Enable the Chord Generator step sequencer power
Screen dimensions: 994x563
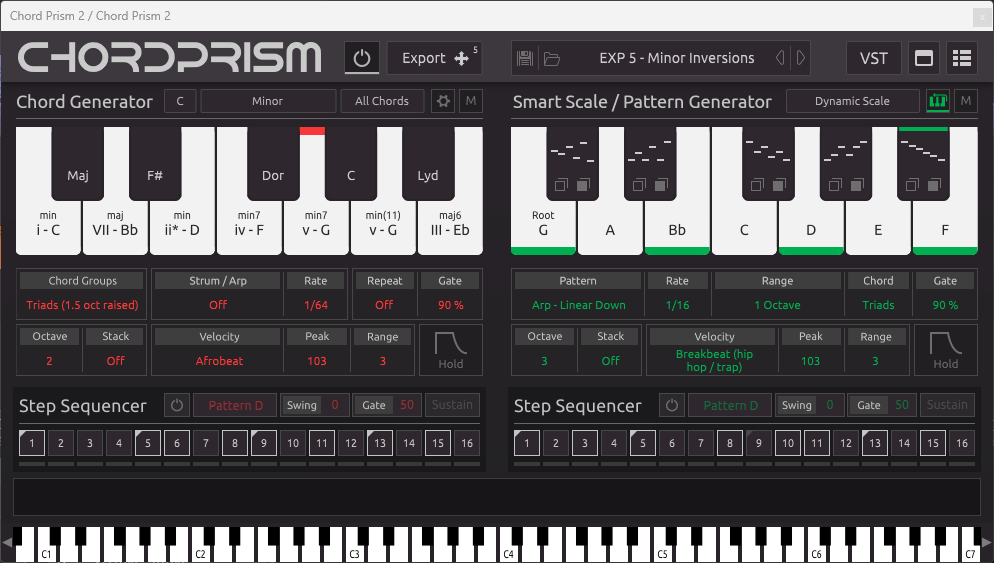177,405
